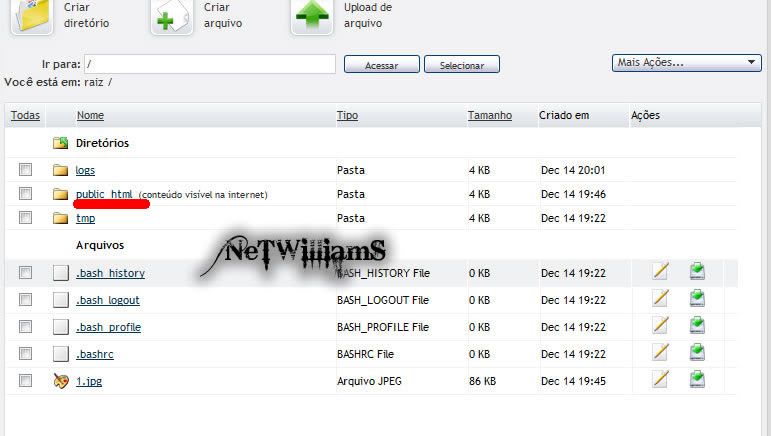This screenshot has width=772, height=436.
Task: Open the logs directory link
Action: (85, 170)
